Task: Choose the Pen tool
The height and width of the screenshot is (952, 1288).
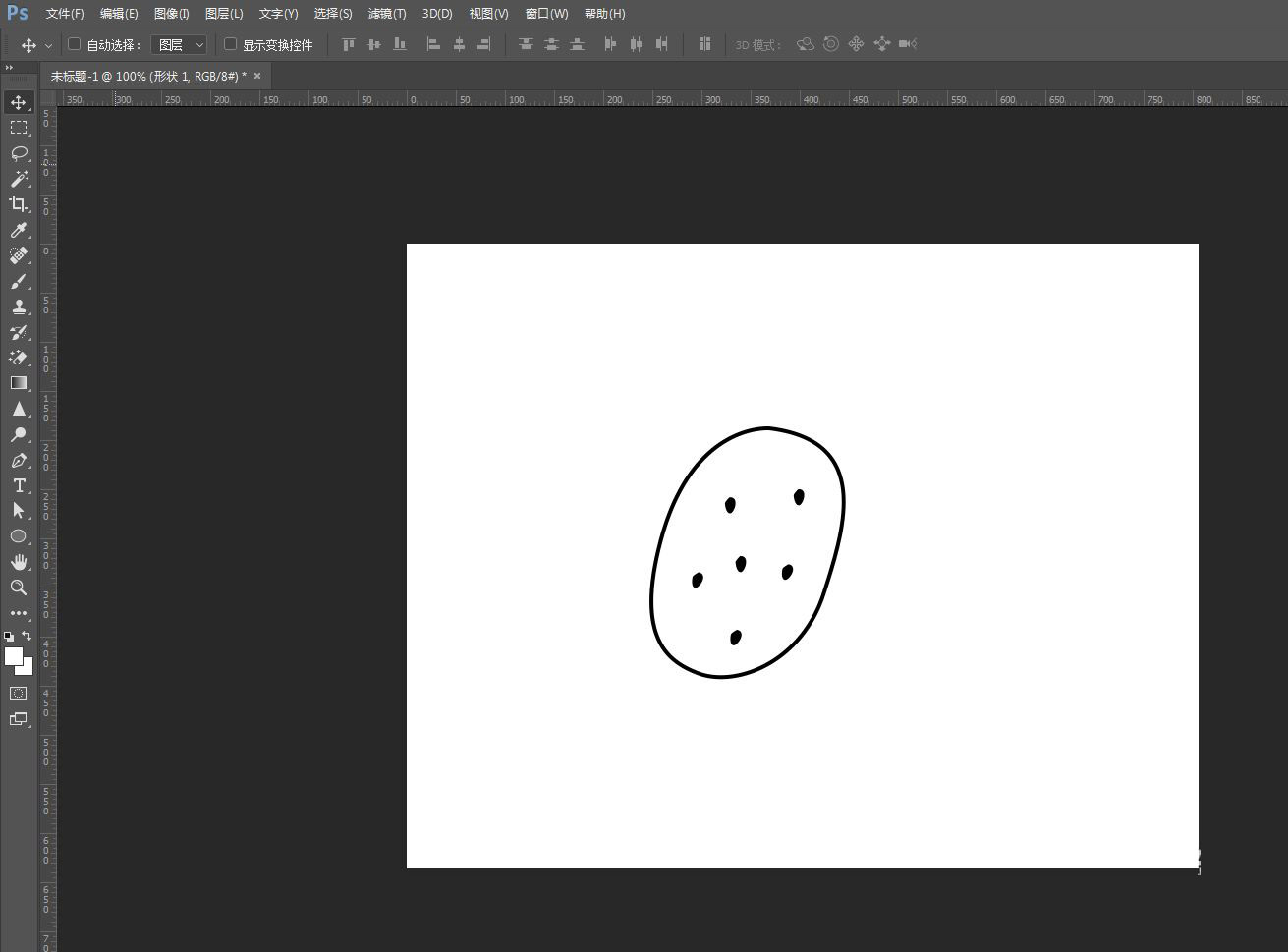Action: [18, 460]
